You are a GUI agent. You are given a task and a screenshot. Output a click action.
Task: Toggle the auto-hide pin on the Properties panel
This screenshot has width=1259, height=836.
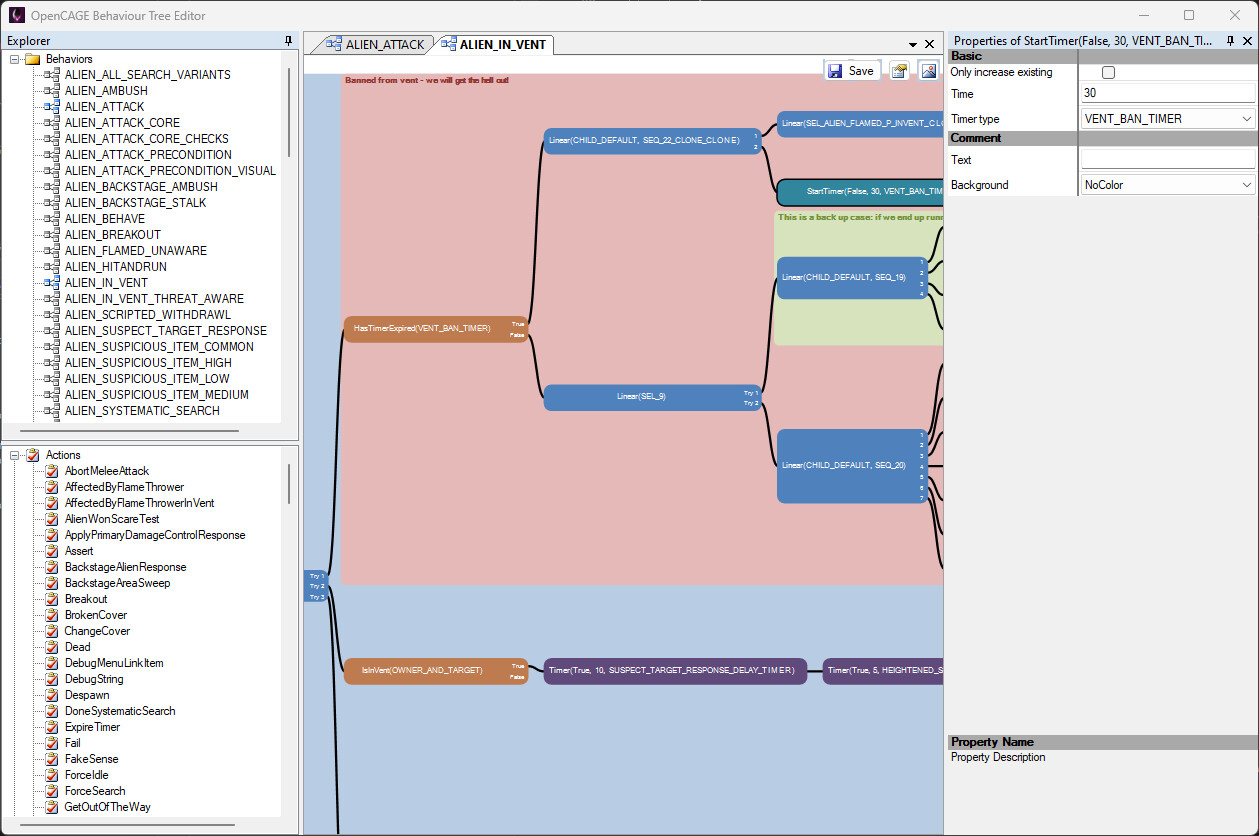[1230, 41]
